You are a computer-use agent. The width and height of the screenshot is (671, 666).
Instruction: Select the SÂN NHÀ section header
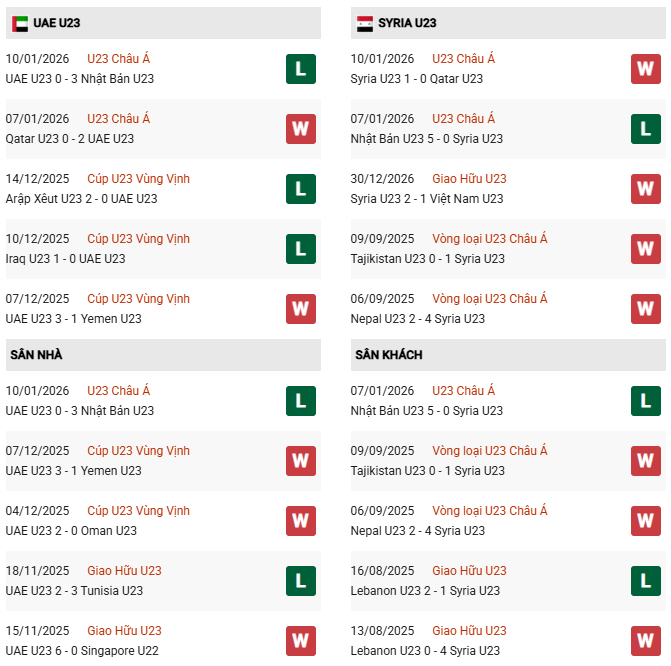click(37, 355)
